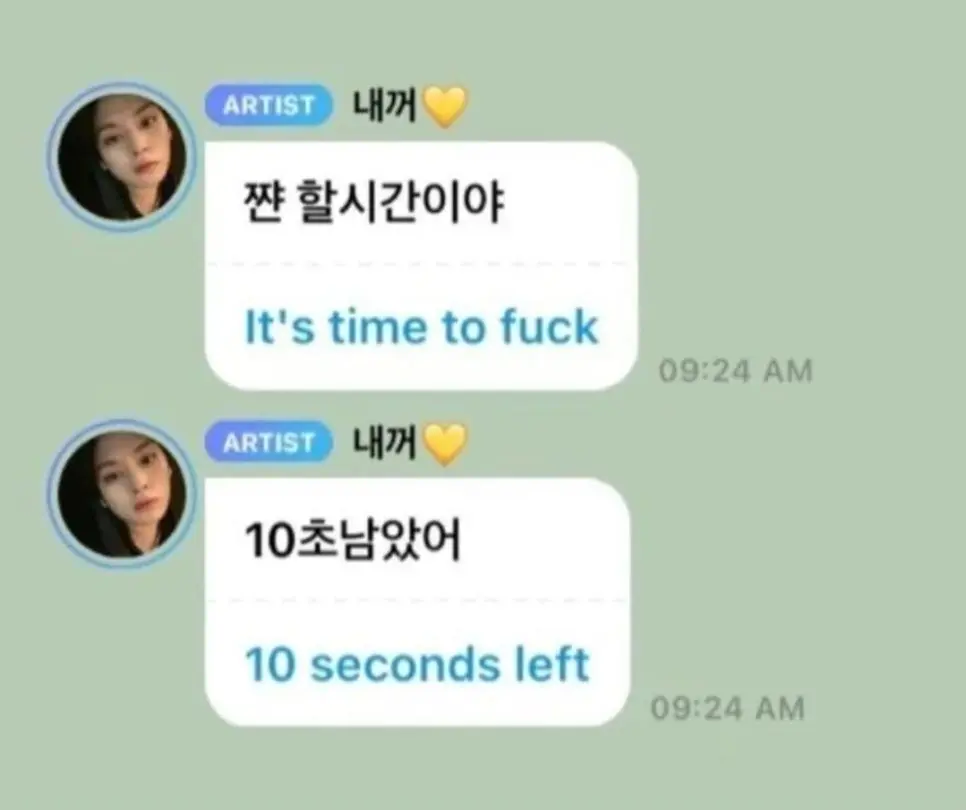Click the Korean text 쨘 할시간이야
The image size is (966, 810).
pyautogui.click(x=374, y=204)
